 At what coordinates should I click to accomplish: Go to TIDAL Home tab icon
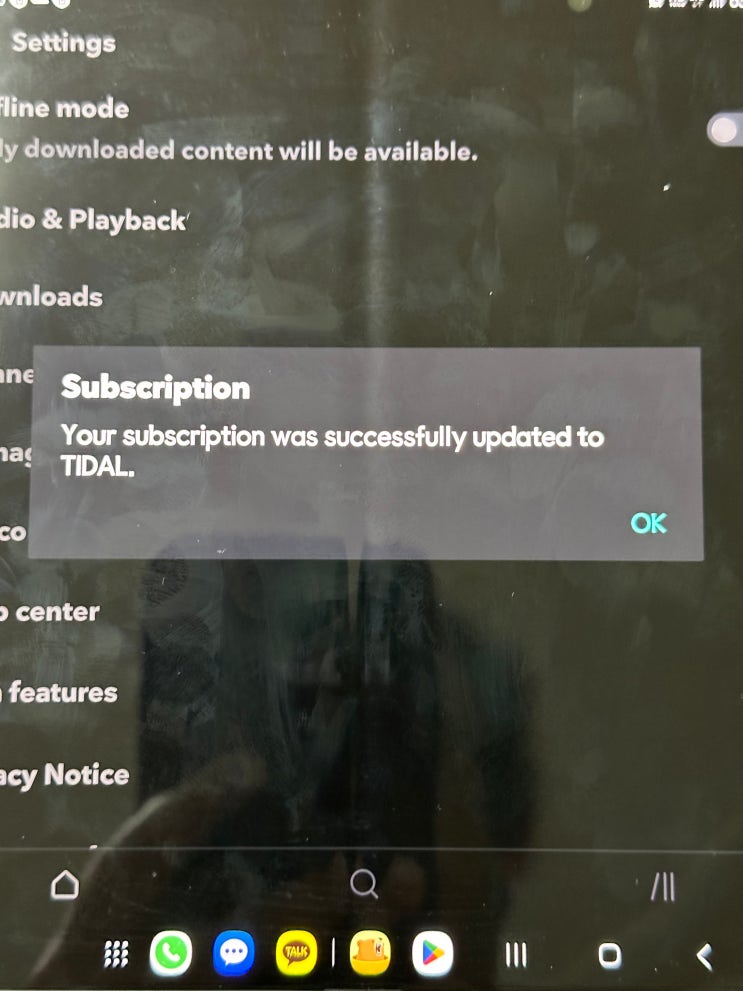[x=64, y=884]
